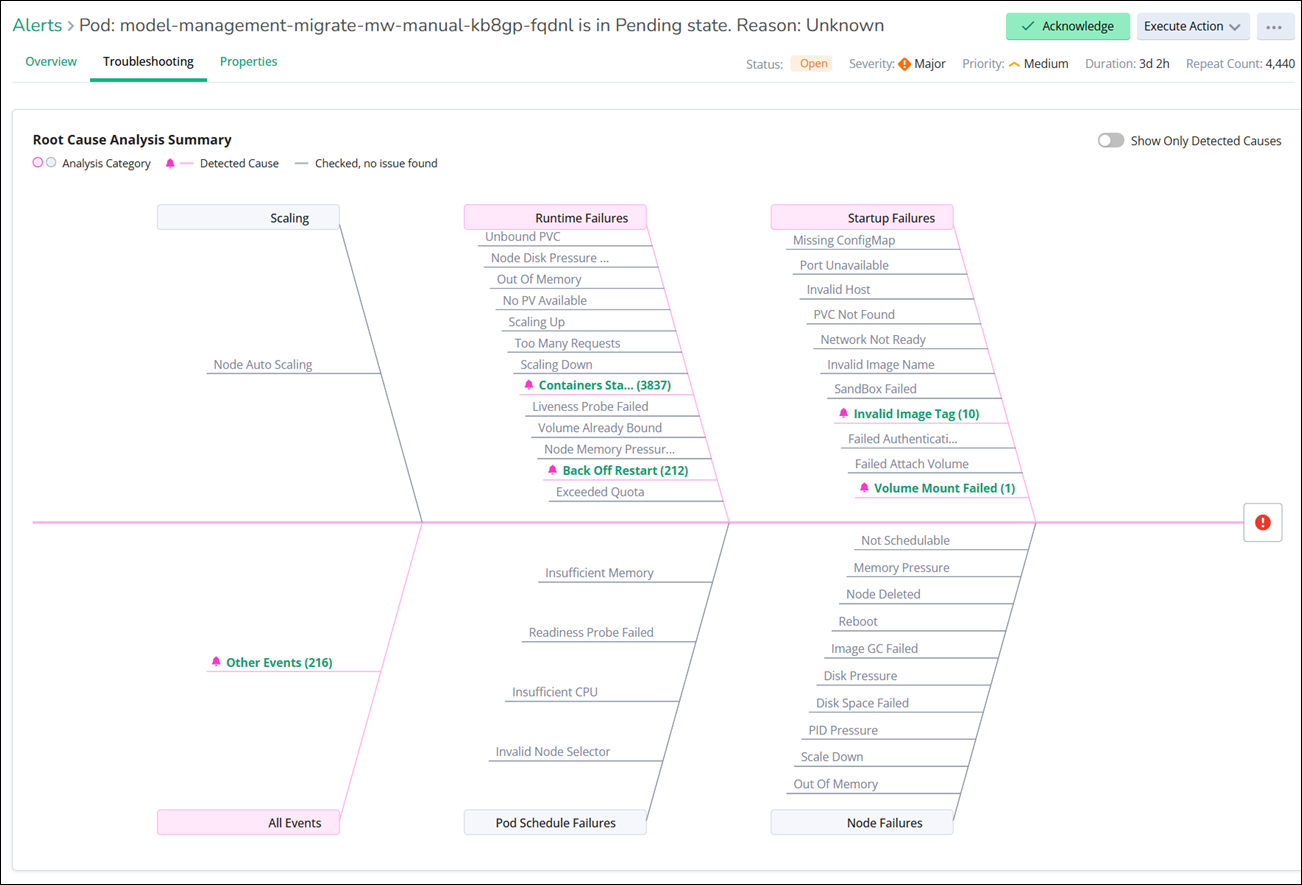Click the Back Off Restart (212) cause
1302x885 pixels.
pos(625,470)
